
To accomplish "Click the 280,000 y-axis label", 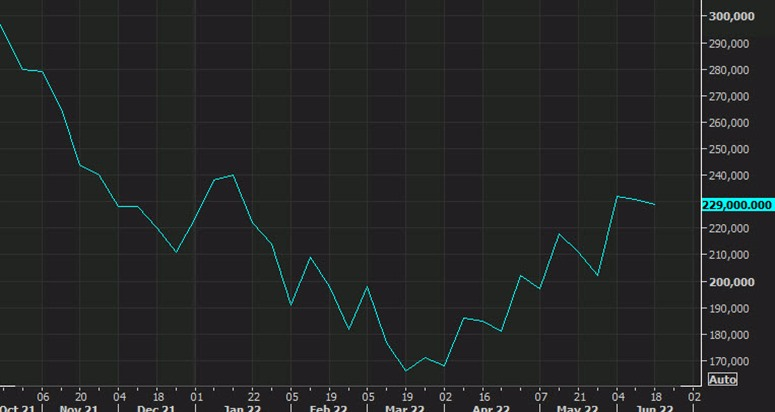I will tap(729, 70).
